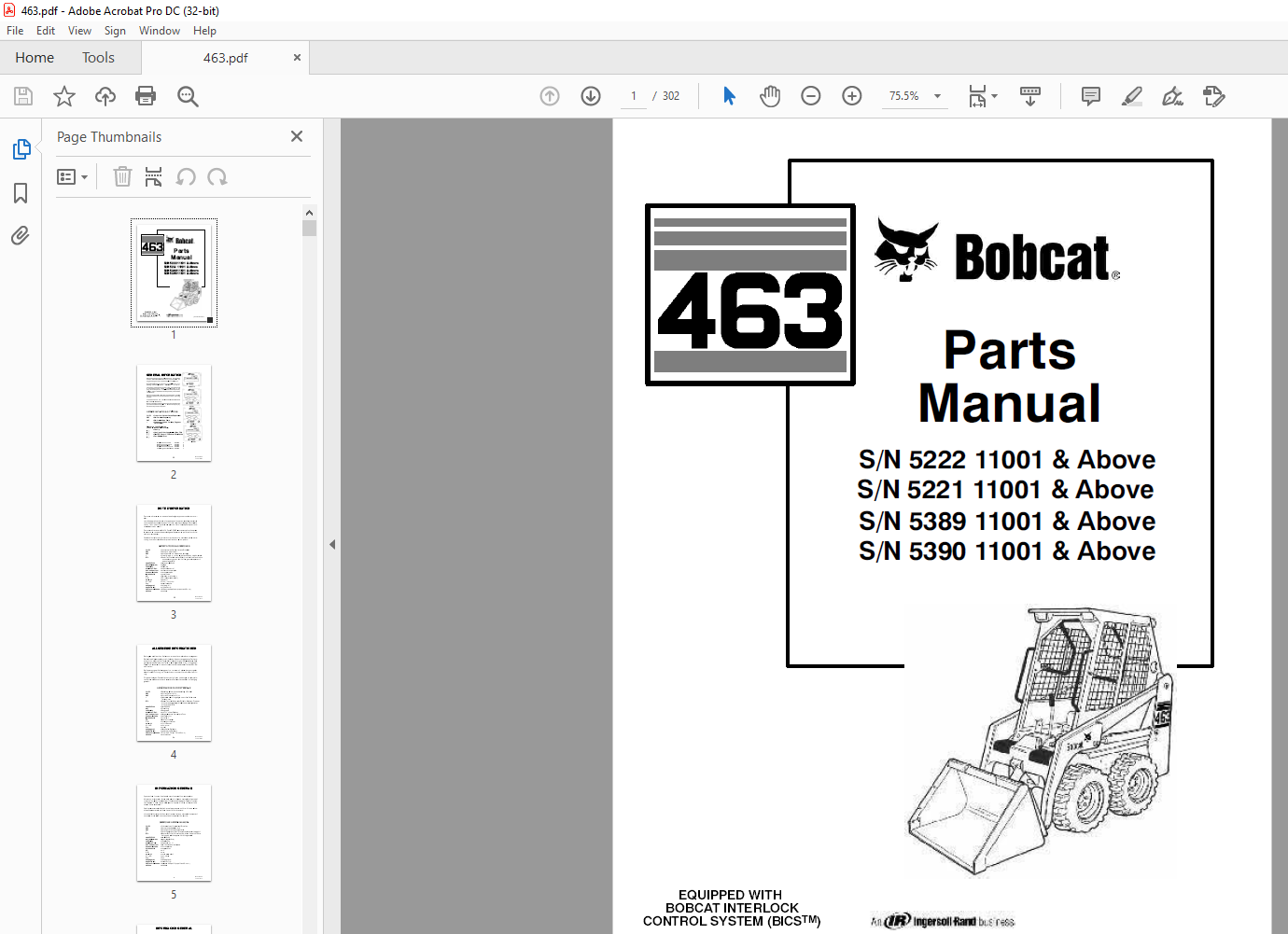
Task: Go to previous page arrow
Action: coord(550,96)
